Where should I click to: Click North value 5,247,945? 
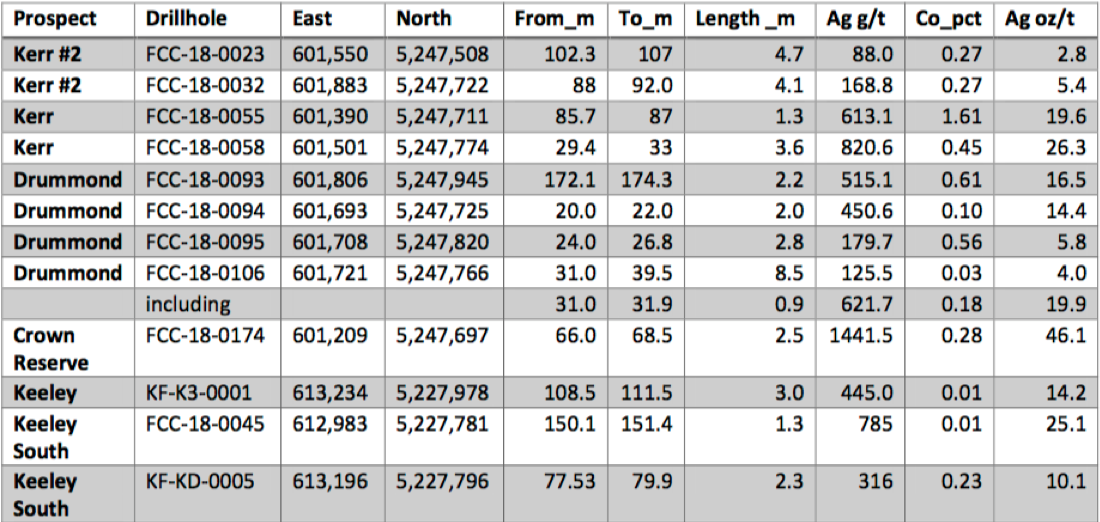(442, 180)
